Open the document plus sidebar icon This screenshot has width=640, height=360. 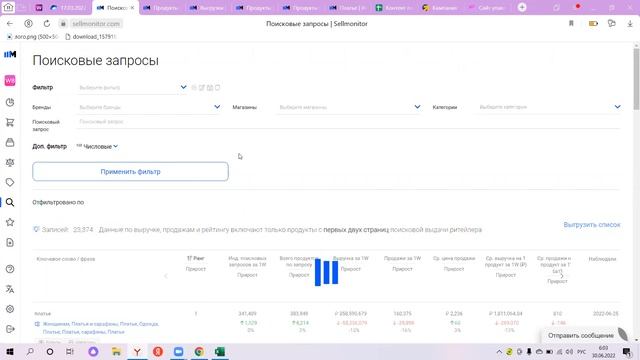click(x=10, y=243)
